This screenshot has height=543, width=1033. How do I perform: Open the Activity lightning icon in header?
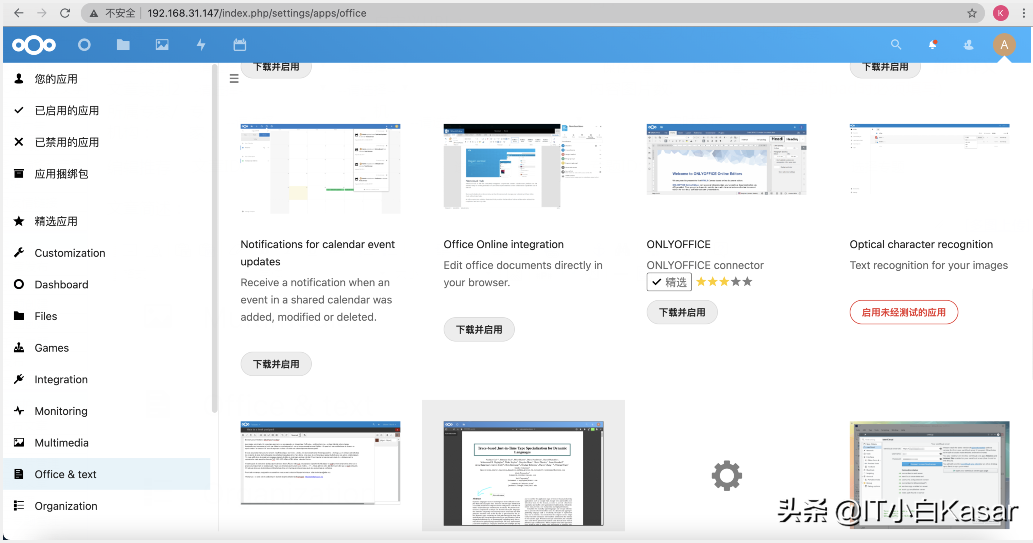pos(201,45)
